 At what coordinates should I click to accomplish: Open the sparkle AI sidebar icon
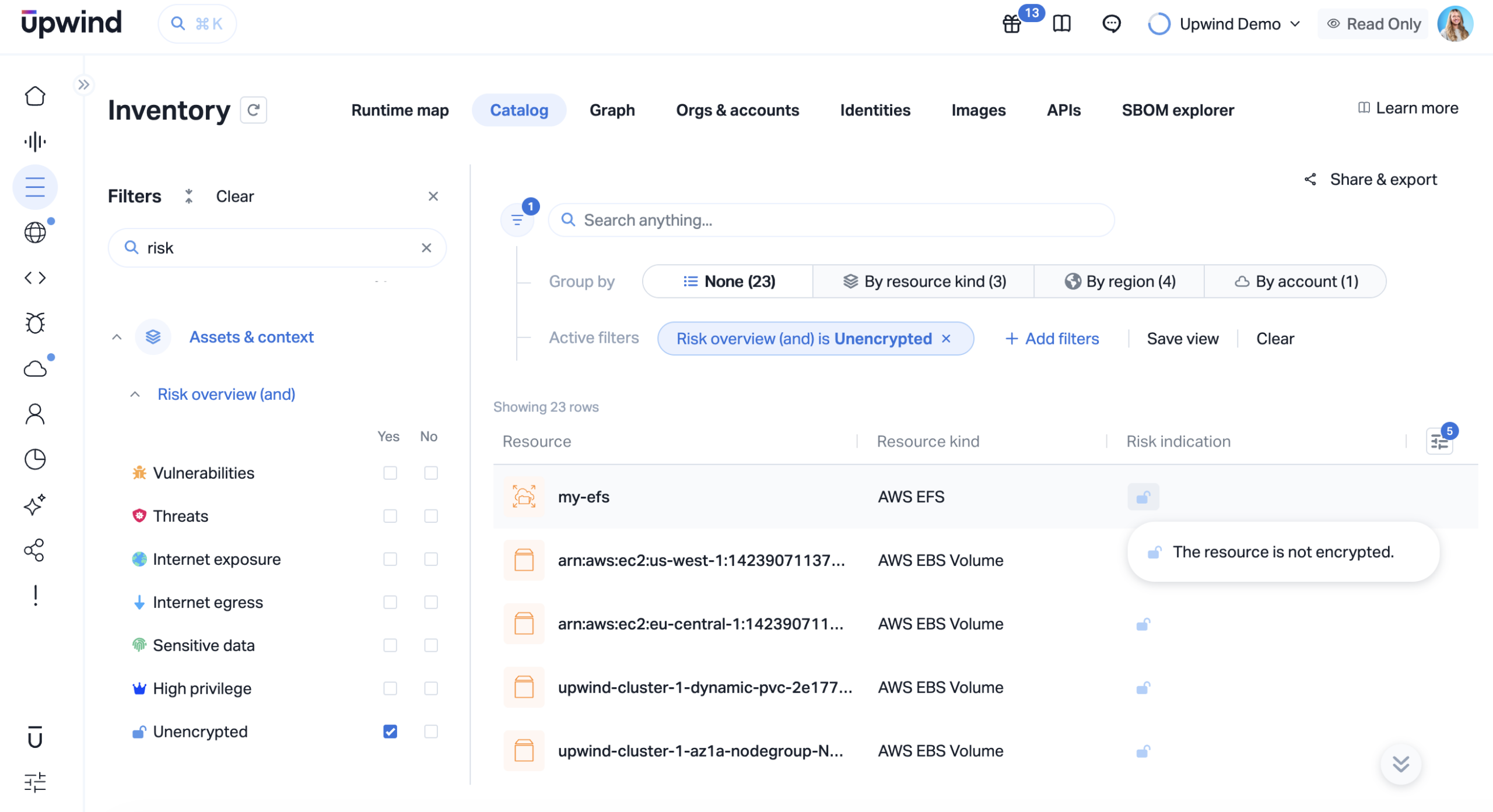pyautogui.click(x=35, y=505)
